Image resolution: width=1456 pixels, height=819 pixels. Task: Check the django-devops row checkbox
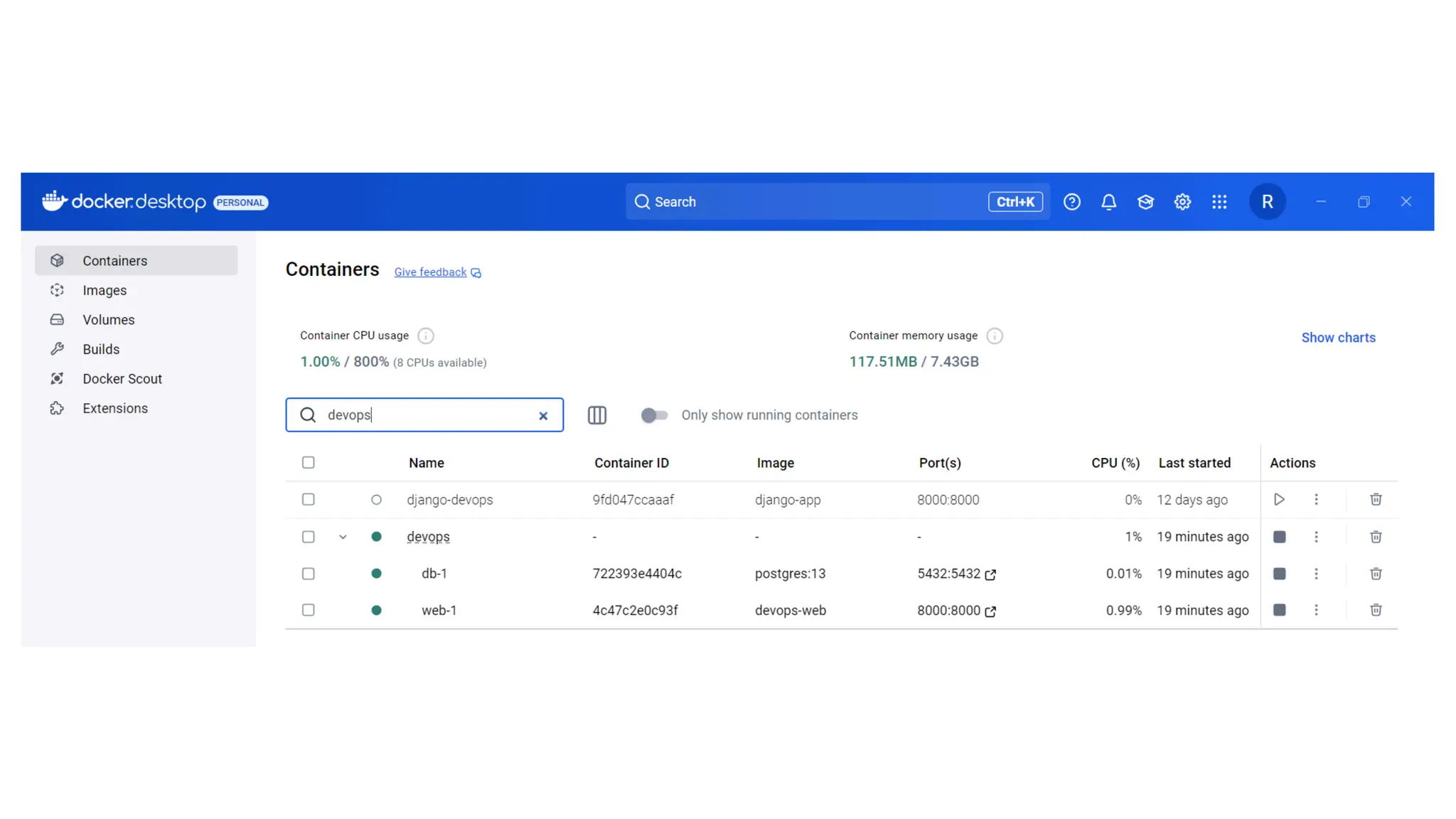click(308, 500)
